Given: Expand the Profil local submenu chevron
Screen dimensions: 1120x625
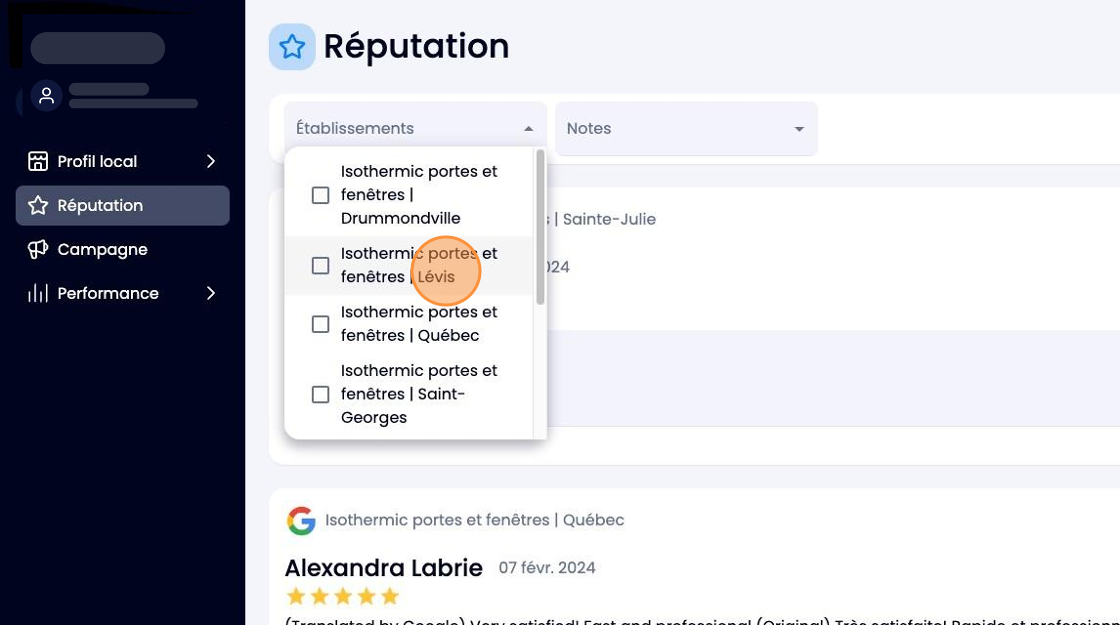Looking at the screenshot, I should pyautogui.click(x=211, y=161).
